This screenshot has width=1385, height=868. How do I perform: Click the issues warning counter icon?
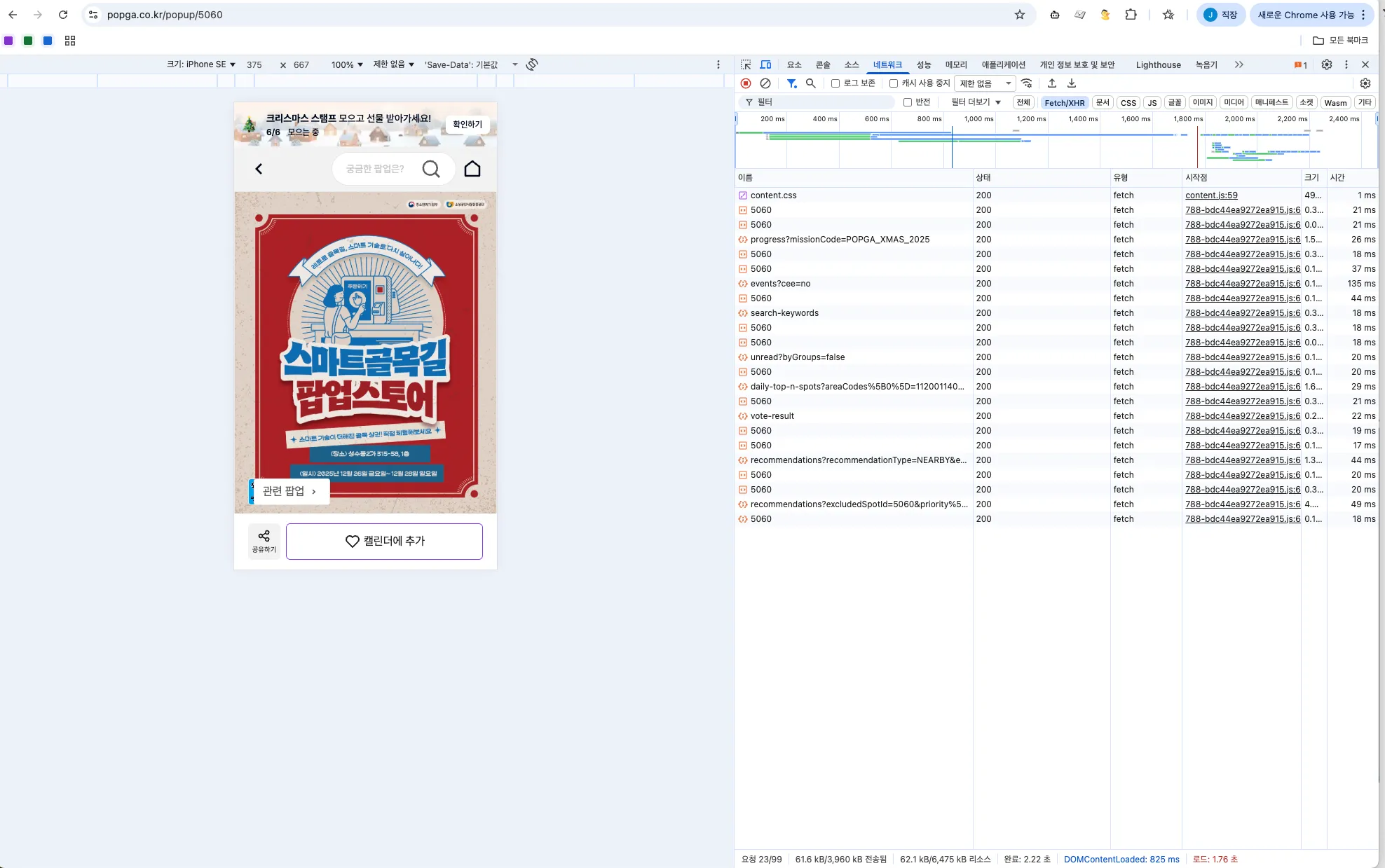[1301, 65]
